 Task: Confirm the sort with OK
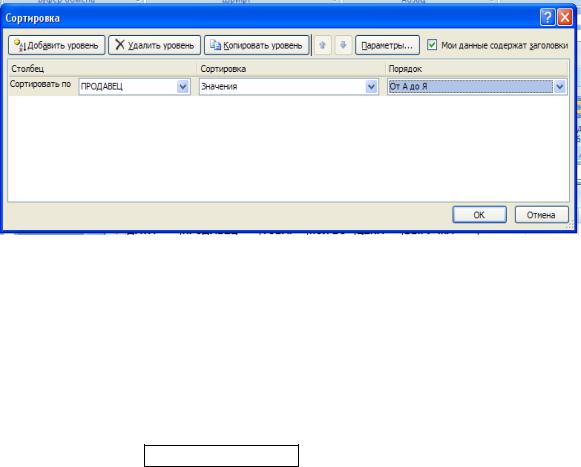[x=479, y=215]
